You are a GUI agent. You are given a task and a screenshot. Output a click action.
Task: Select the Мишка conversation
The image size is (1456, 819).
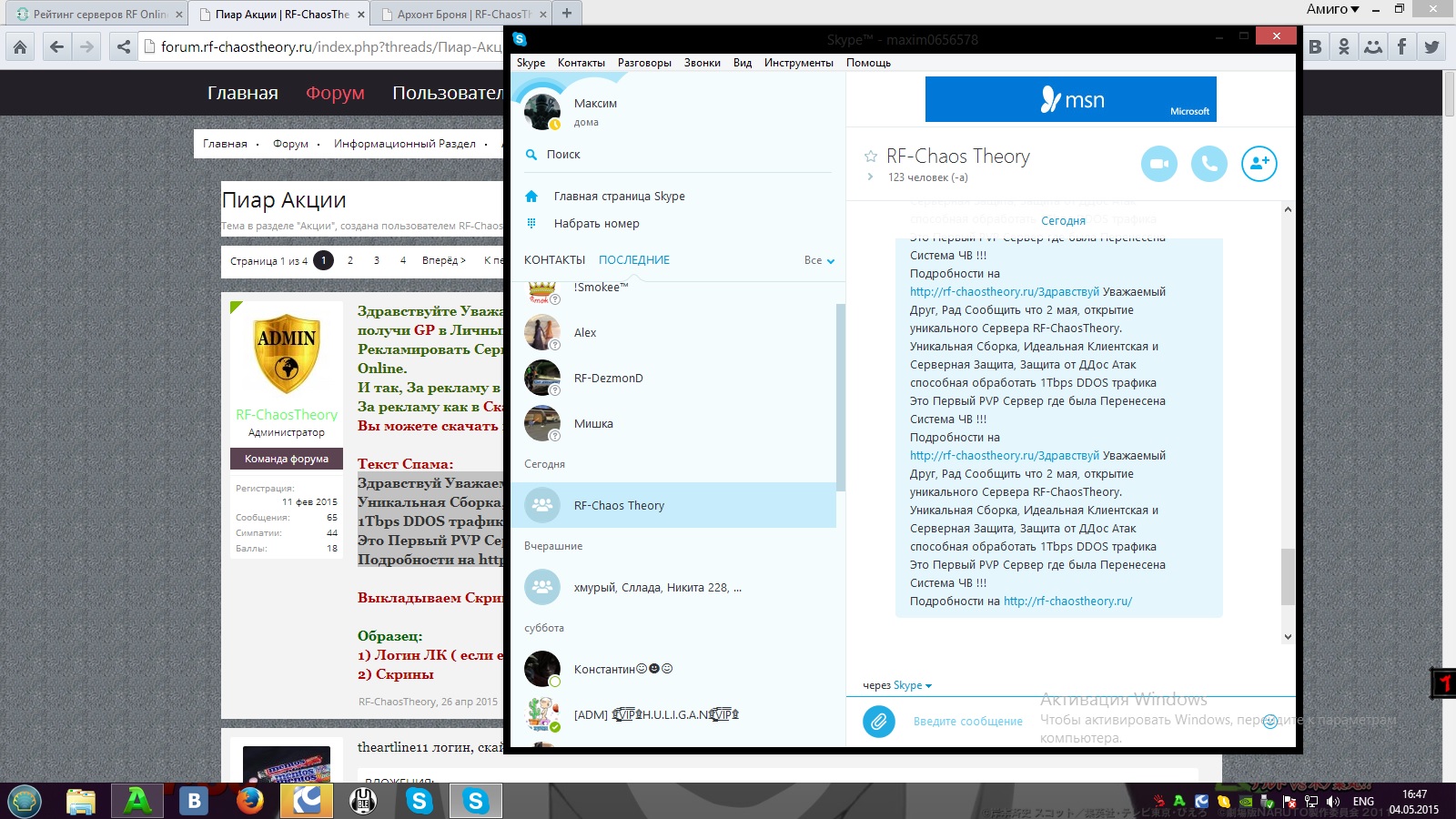pyautogui.click(x=673, y=424)
